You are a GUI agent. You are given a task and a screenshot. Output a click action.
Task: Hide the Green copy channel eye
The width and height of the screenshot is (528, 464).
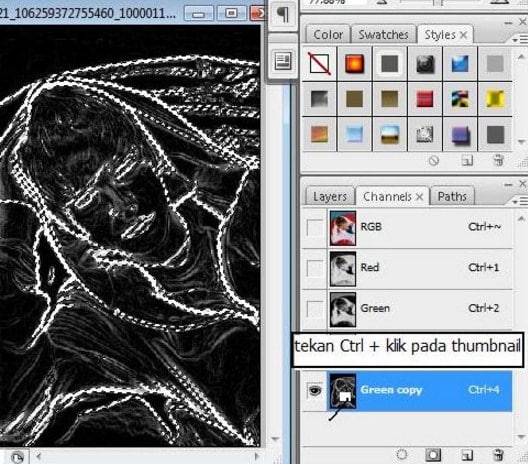click(x=315, y=390)
